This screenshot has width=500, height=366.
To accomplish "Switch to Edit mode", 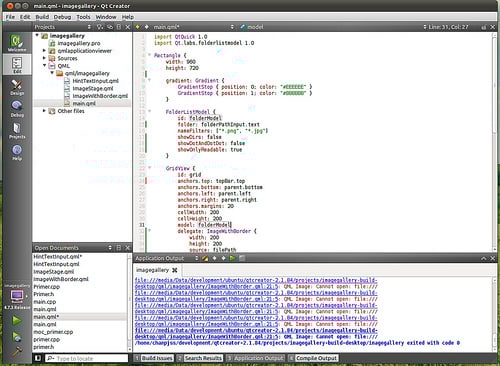I will coord(17,64).
